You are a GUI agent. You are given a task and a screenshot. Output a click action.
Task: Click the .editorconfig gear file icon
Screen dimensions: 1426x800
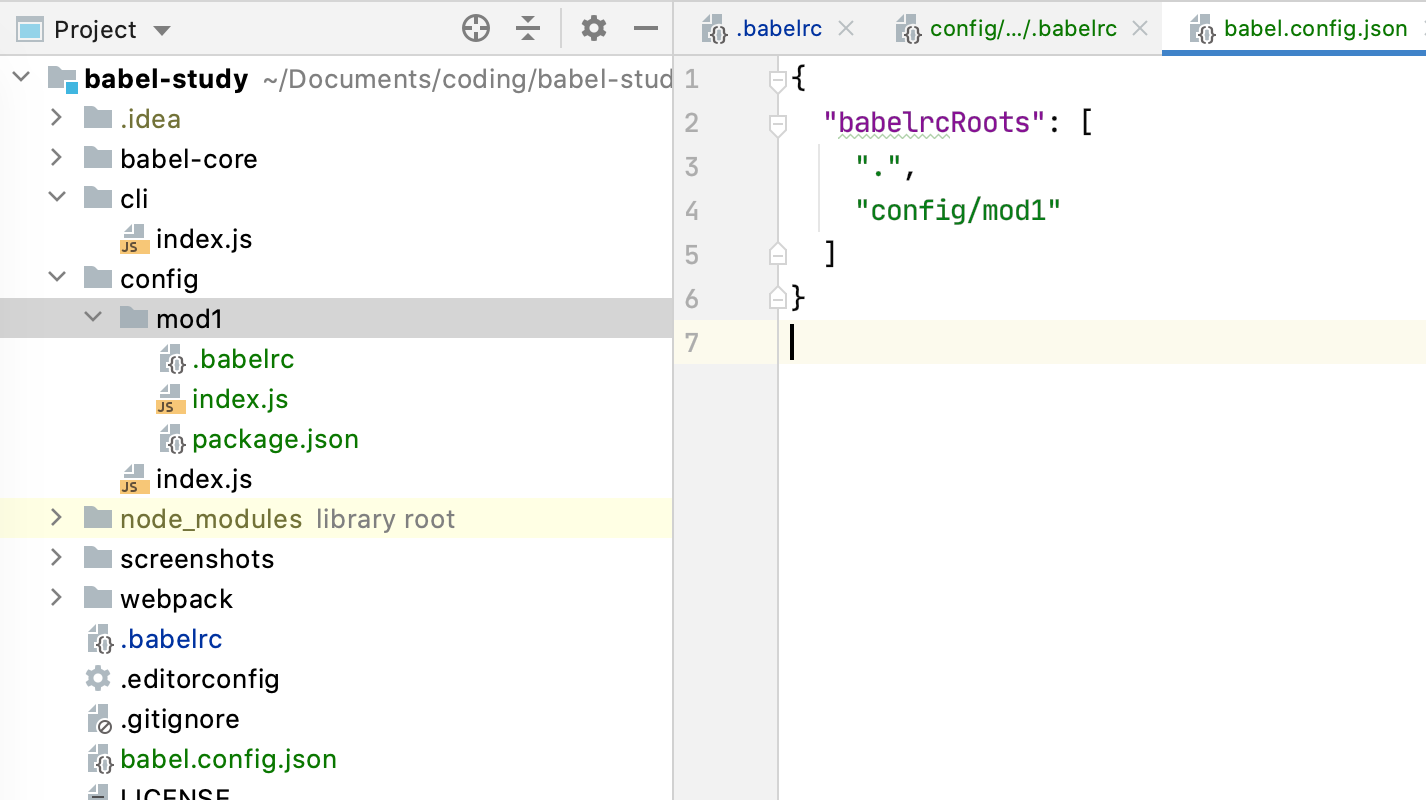(x=98, y=679)
